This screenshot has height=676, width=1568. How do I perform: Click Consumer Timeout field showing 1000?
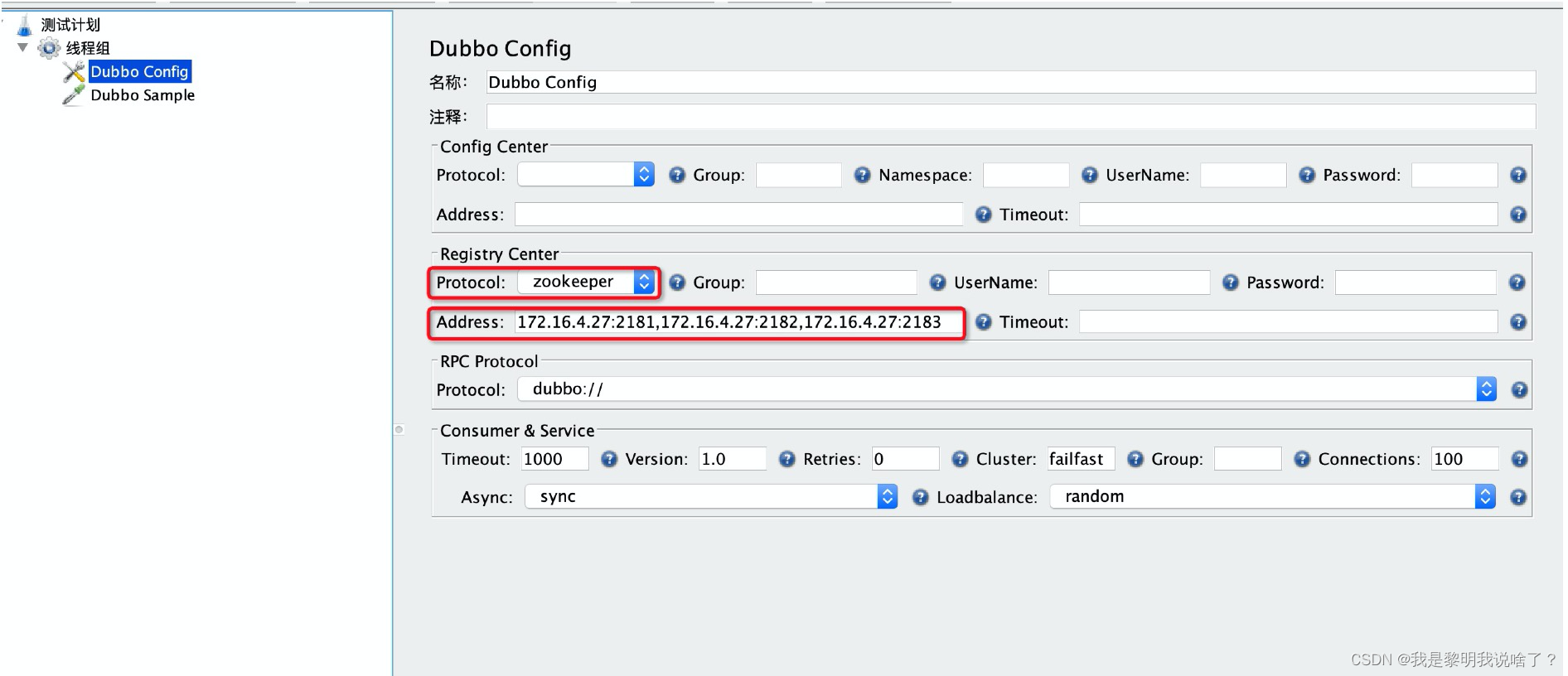point(555,459)
